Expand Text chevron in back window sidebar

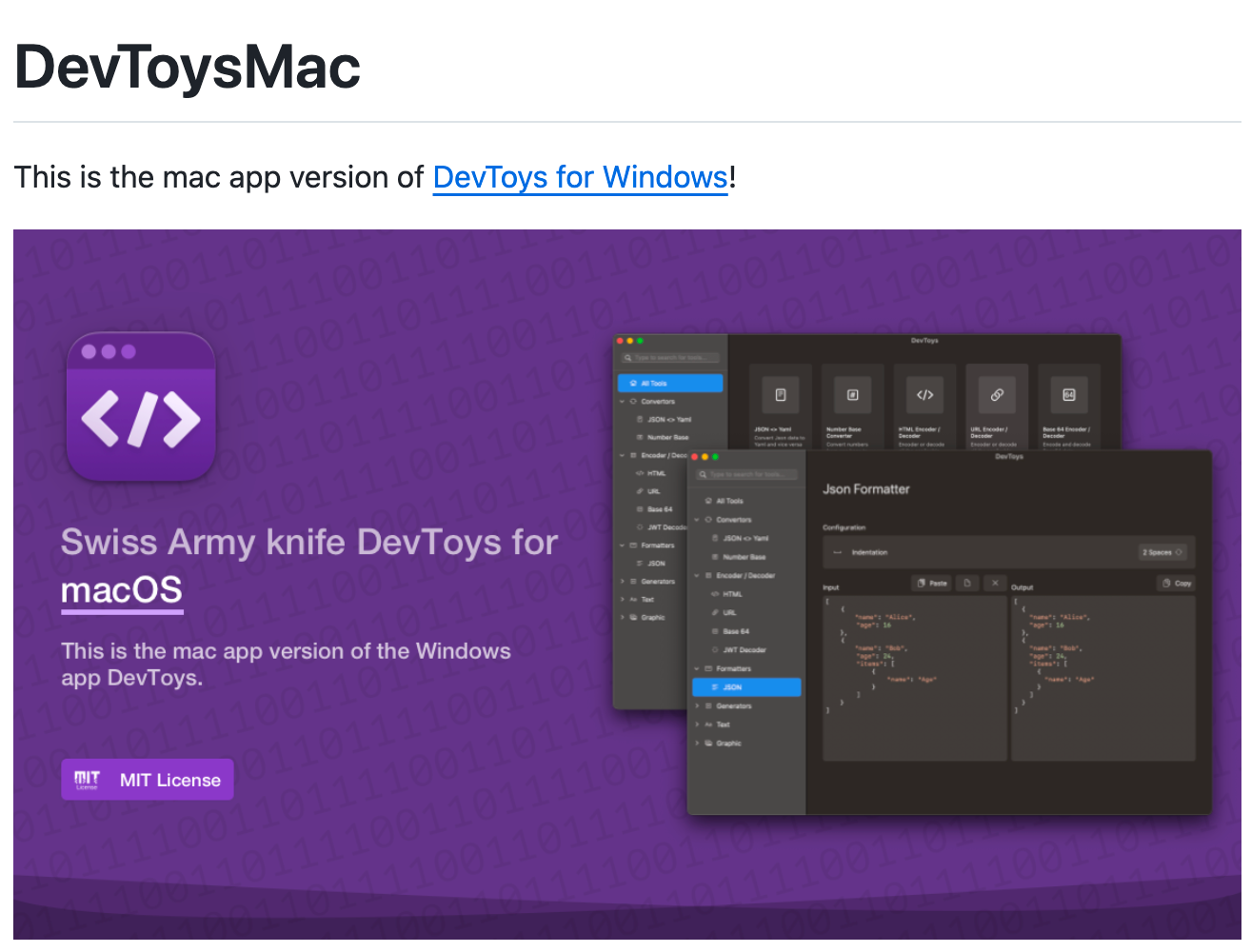tap(623, 600)
